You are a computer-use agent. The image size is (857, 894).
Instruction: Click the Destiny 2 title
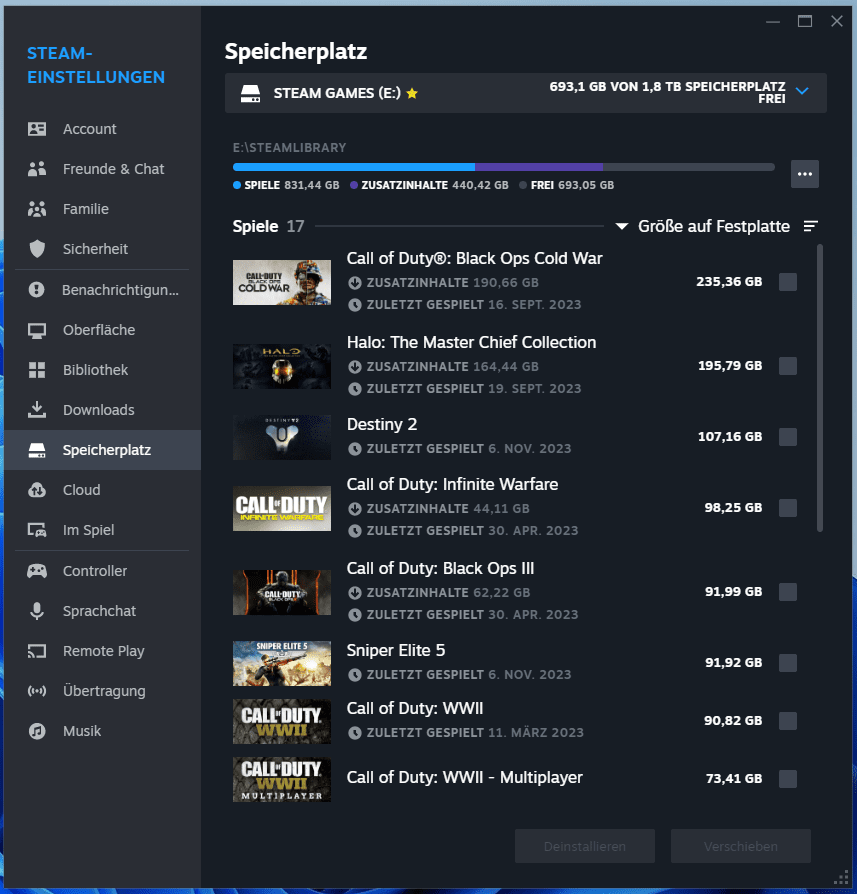coord(381,424)
